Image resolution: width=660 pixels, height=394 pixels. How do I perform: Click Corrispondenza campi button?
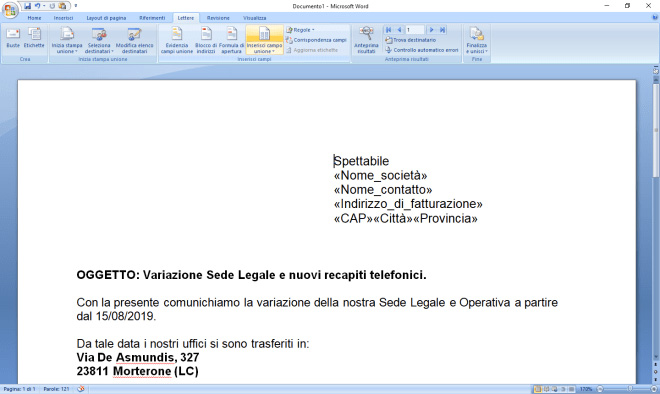(x=316, y=40)
